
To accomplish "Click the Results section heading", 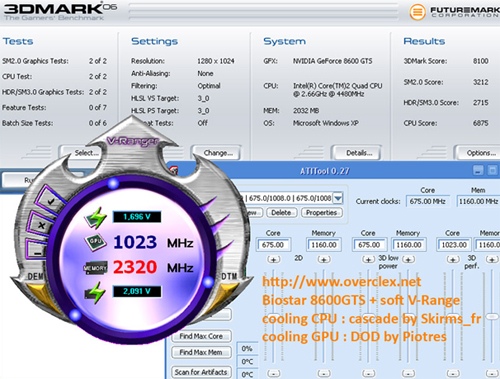I will pyautogui.click(x=424, y=41).
